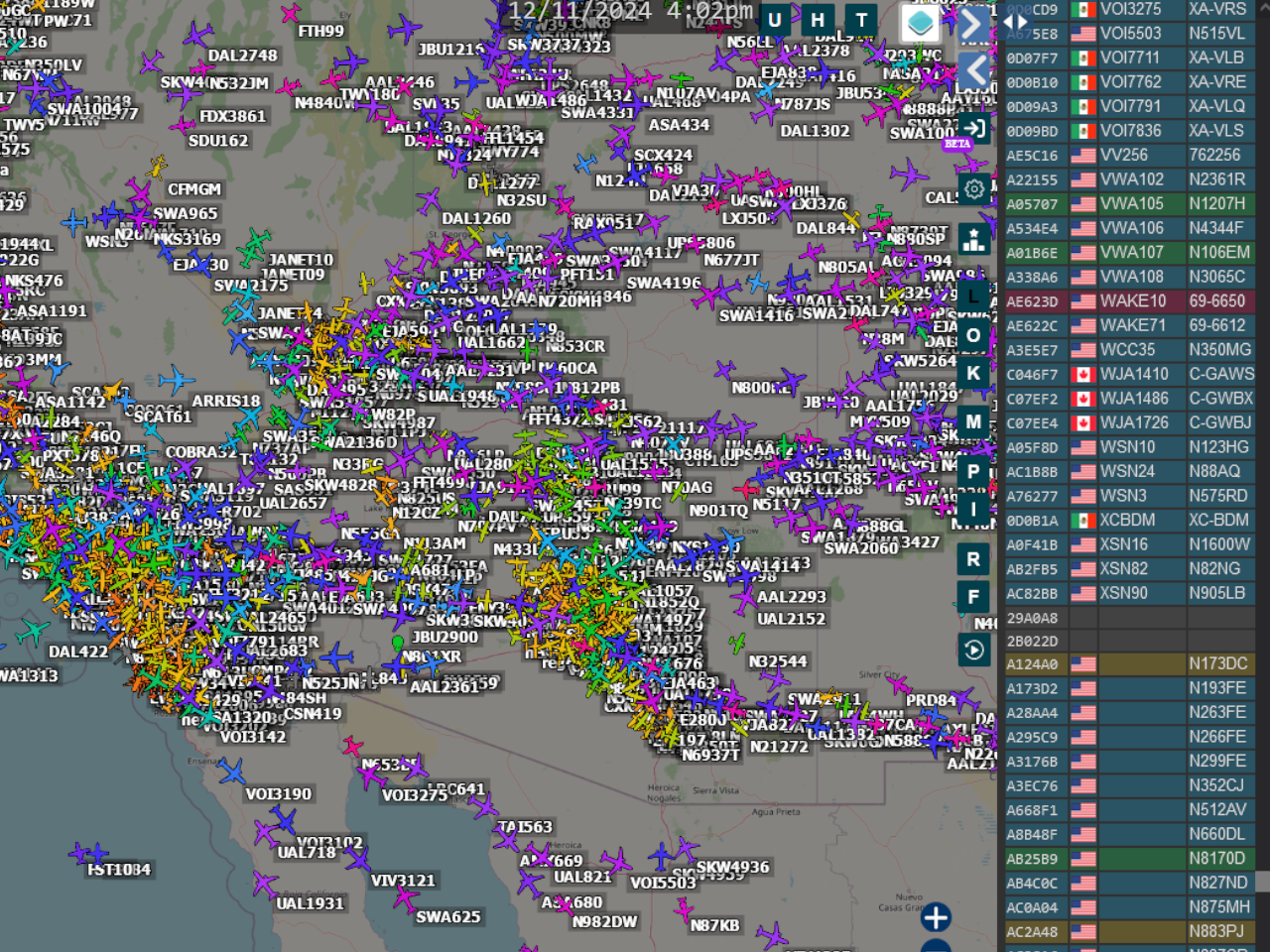
Task: Click the Mexican flag in the XCBDM row
Action: tap(1083, 520)
